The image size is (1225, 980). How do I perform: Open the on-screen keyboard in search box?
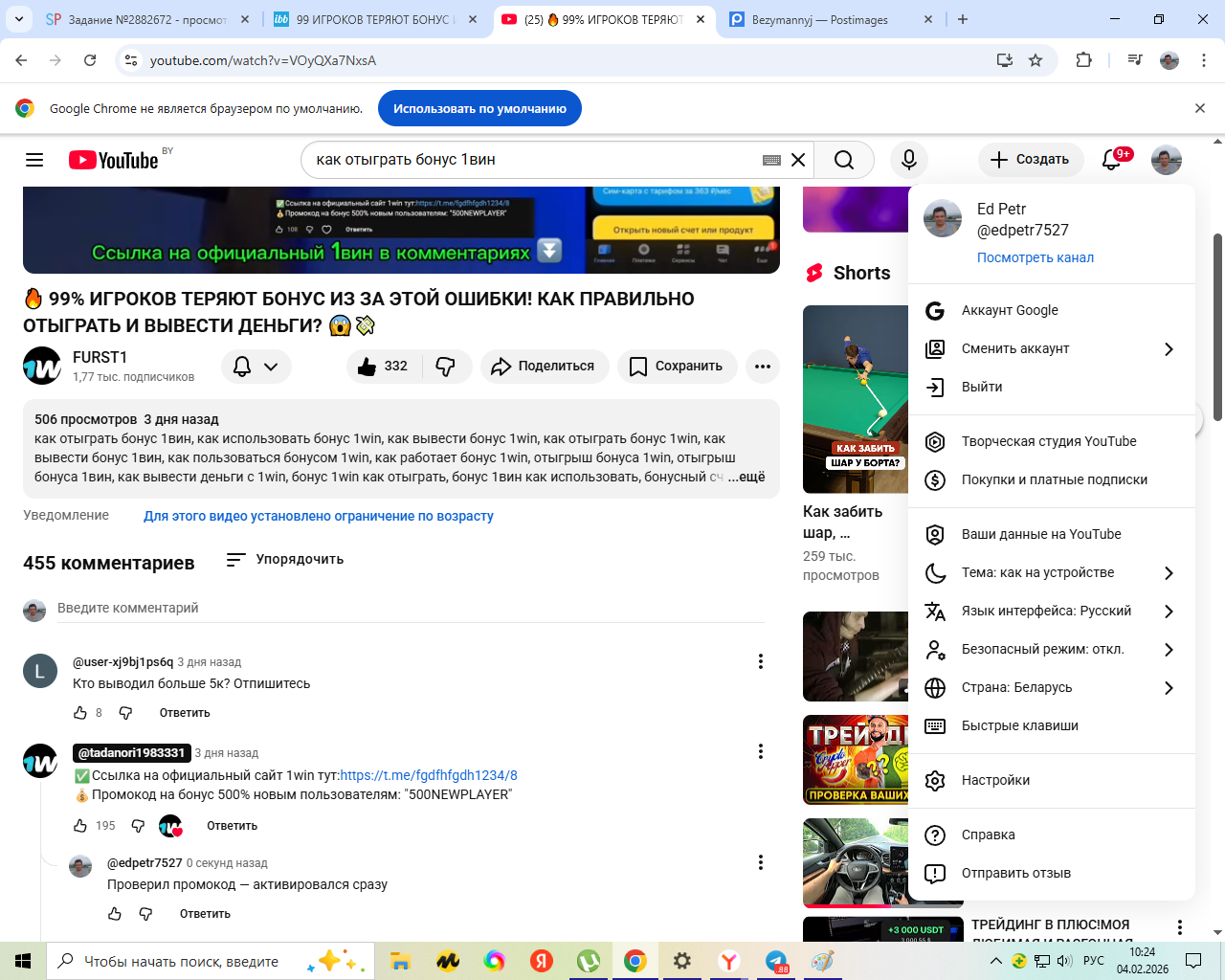(771, 160)
